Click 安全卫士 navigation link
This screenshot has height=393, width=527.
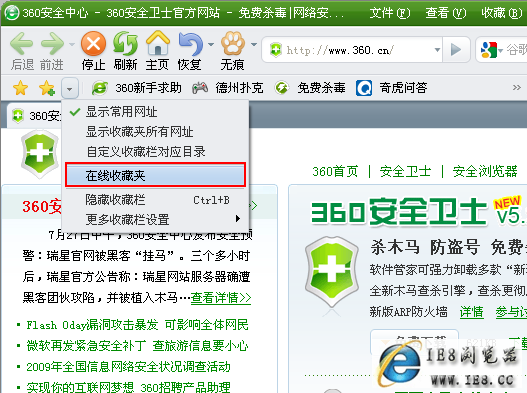tap(405, 171)
